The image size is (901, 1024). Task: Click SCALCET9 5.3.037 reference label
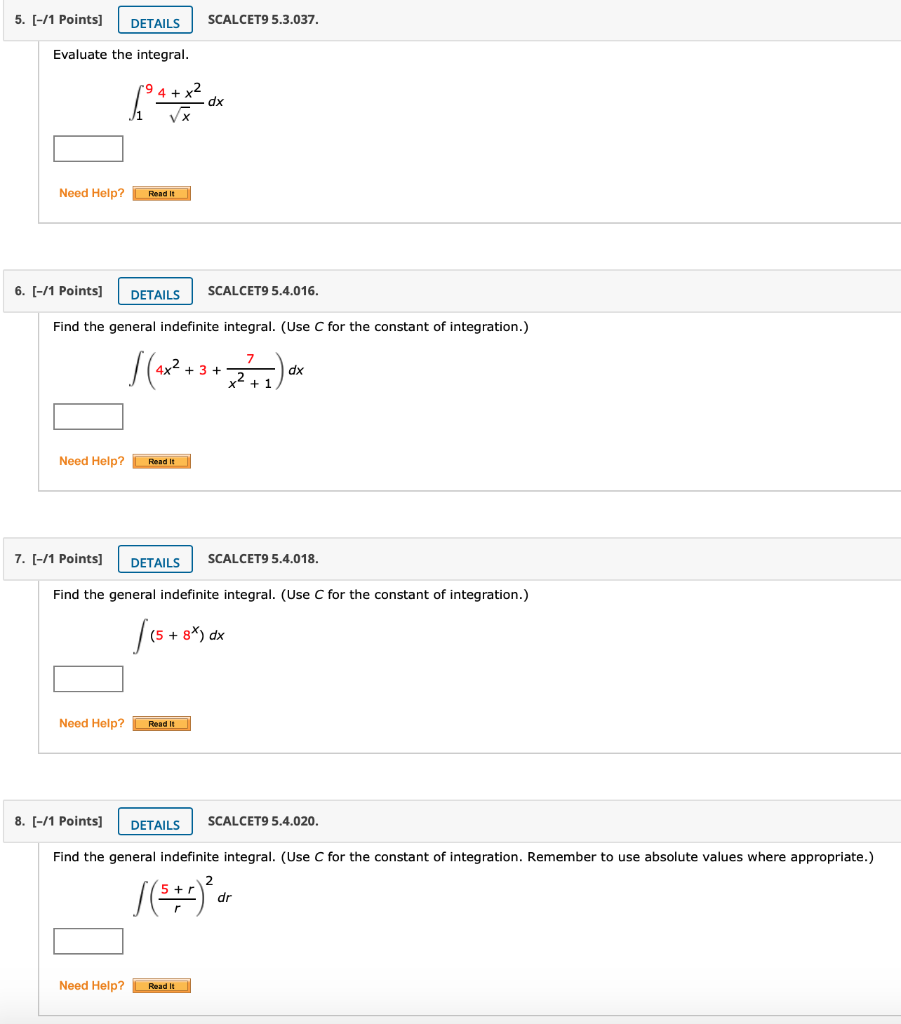pos(263,19)
